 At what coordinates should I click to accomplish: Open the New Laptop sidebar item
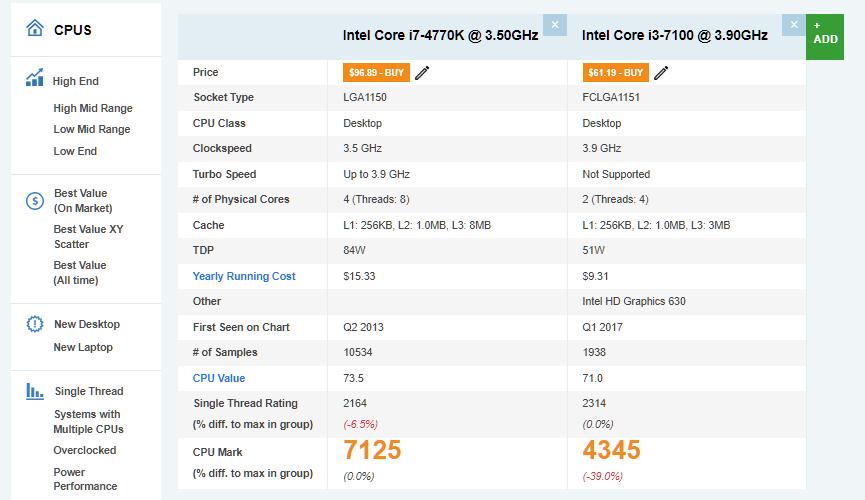click(x=83, y=347)
